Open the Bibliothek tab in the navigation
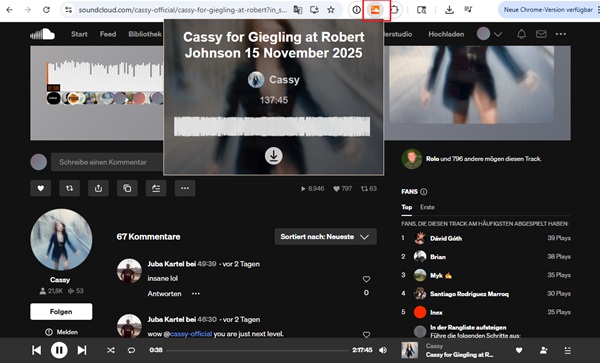Image resolution: width=600 pixels, height=363 pixels. tap(145, 34)
